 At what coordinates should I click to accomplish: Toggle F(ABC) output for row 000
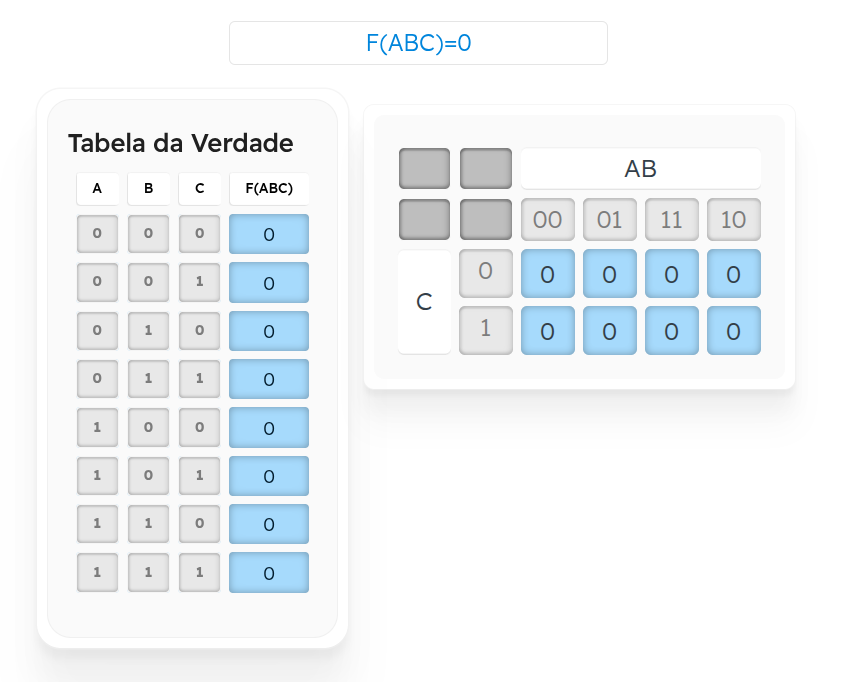pos(269,234)
